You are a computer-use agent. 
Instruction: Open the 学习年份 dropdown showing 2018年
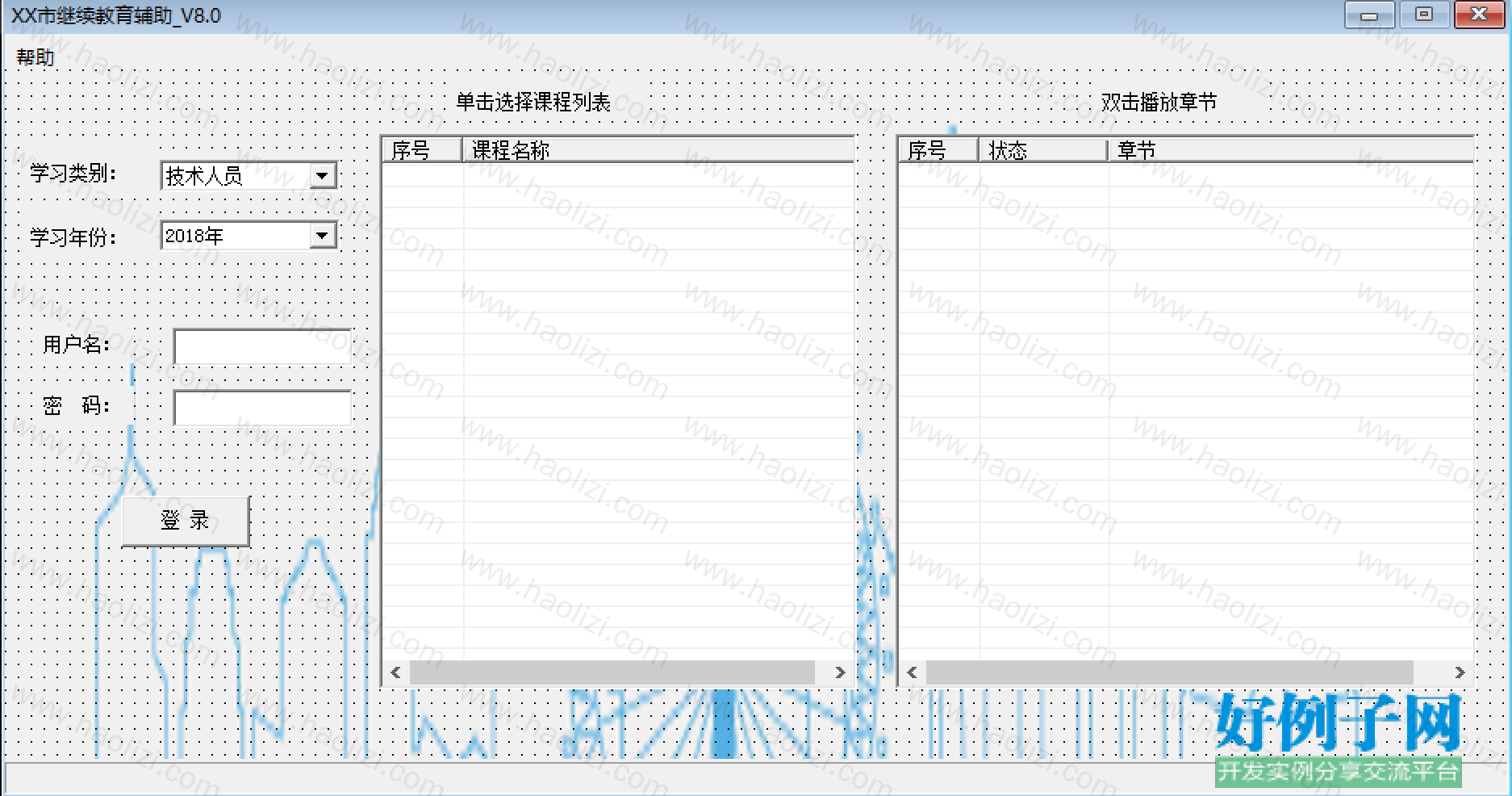(249, 236)
